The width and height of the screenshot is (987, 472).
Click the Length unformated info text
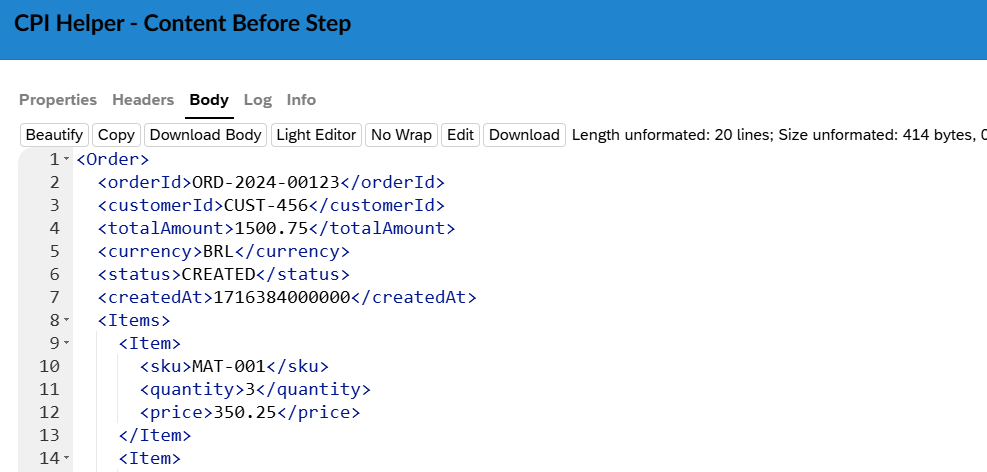pyautogui.click(x=779, y=135)
